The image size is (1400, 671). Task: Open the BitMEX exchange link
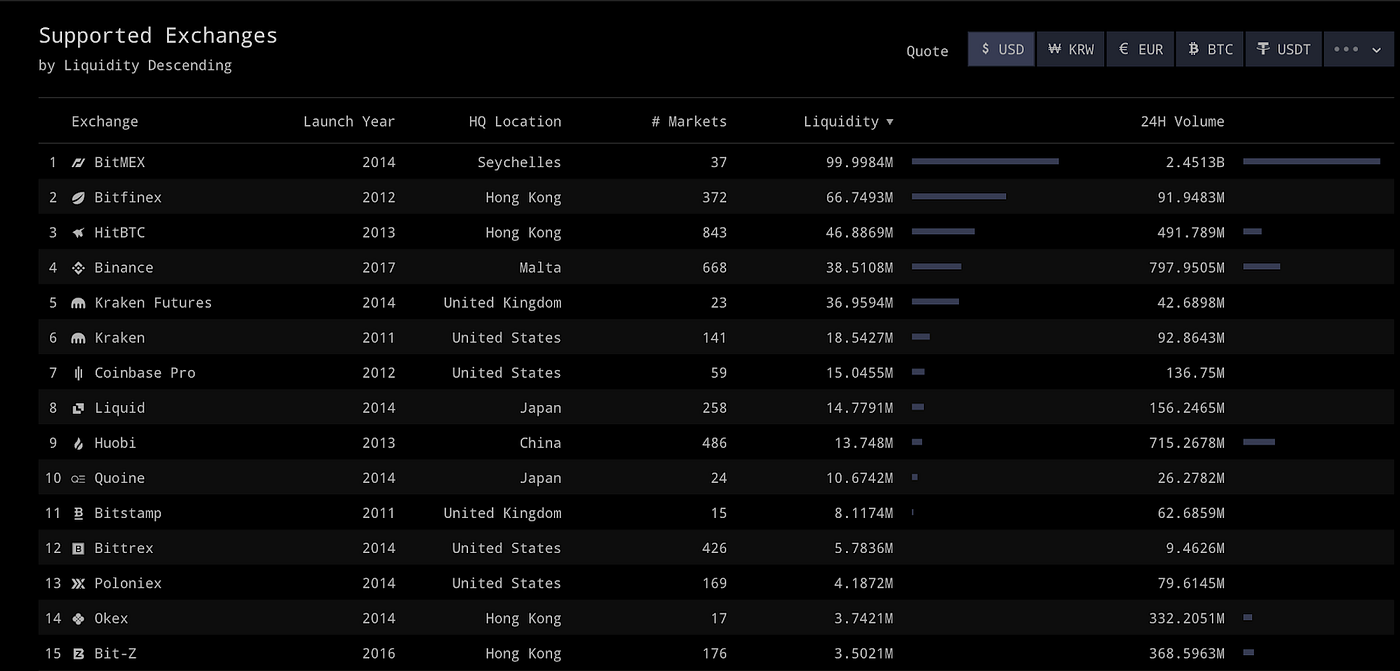coord(119,162)
